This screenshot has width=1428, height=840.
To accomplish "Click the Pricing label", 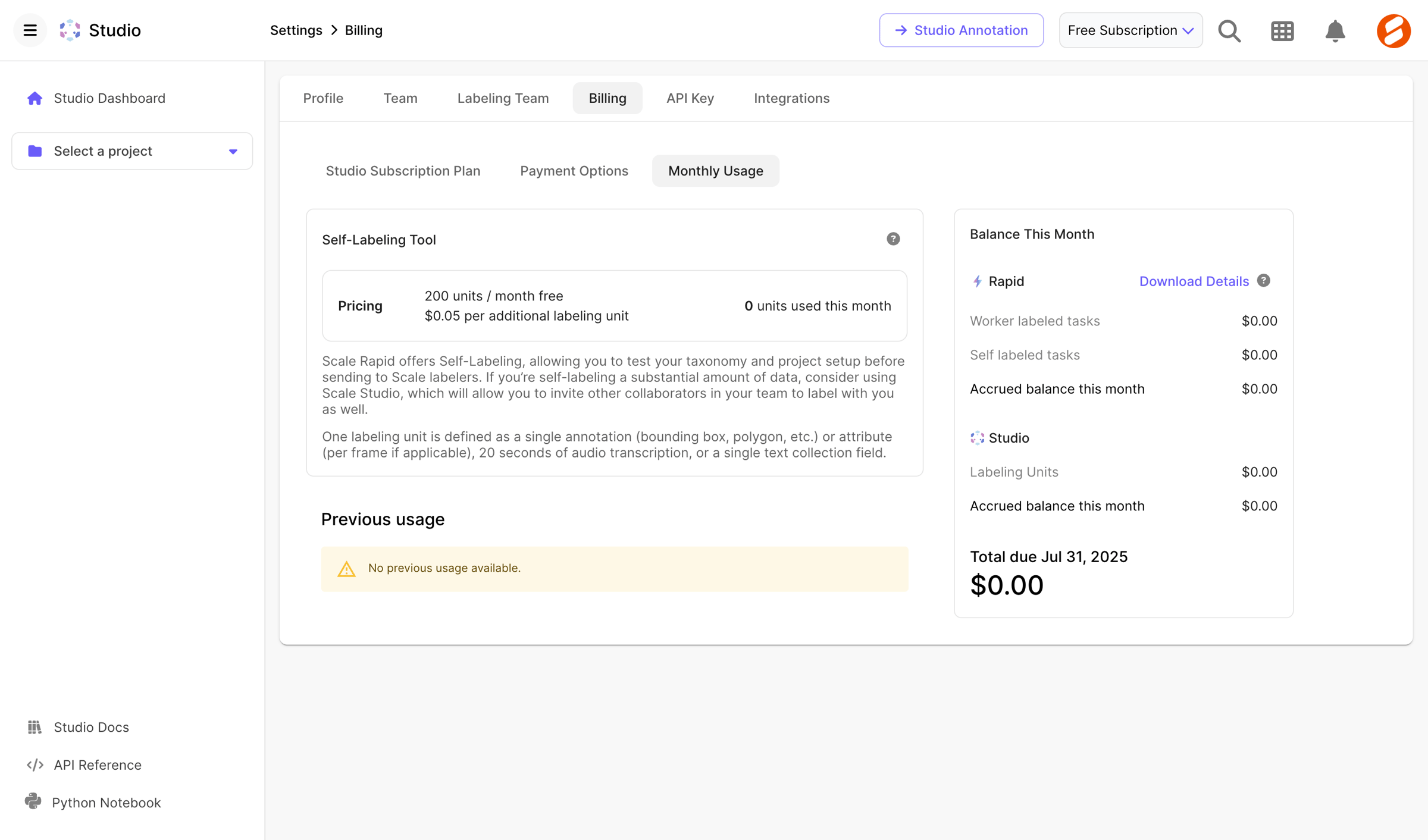I will click(360, 306).
